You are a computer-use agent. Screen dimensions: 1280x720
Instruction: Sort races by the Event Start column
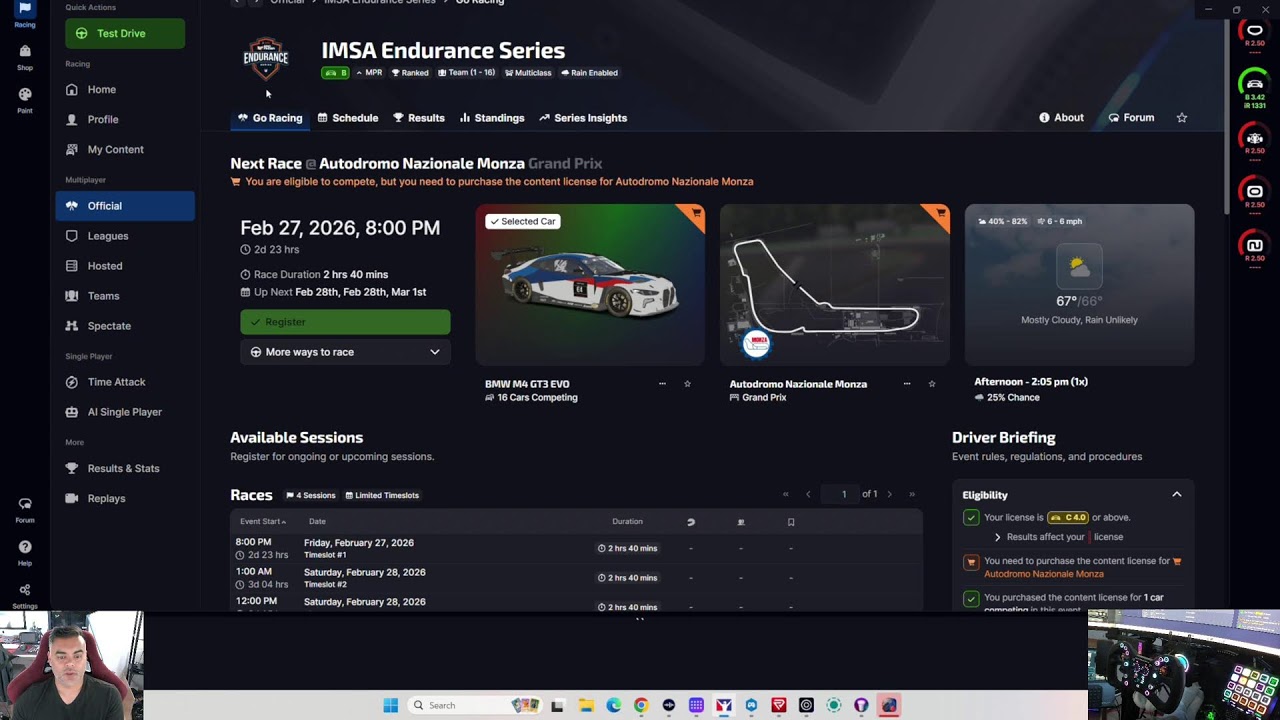pyautogui.click(x=263, y=521)
